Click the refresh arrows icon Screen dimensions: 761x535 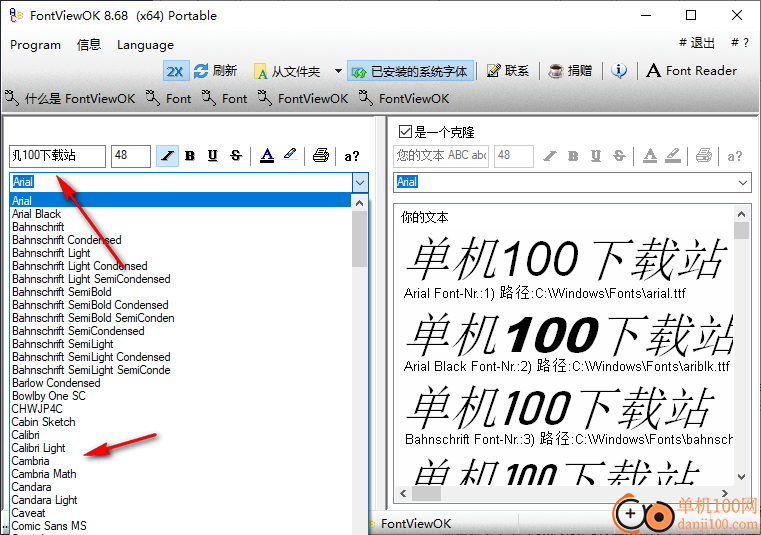(x=200, y=71)
